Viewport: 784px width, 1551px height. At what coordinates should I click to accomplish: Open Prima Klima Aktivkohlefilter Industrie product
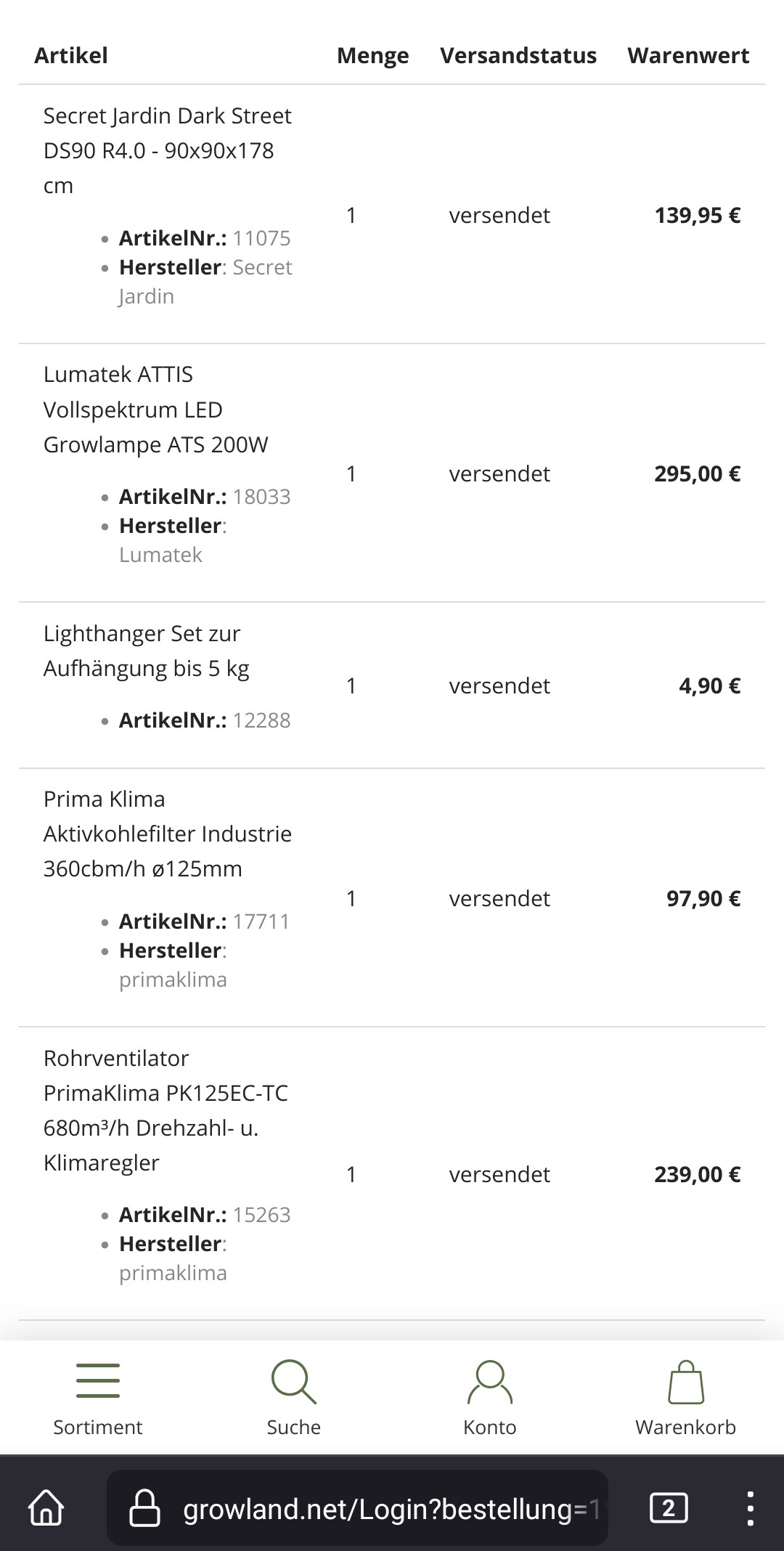(x=167, y=834)
